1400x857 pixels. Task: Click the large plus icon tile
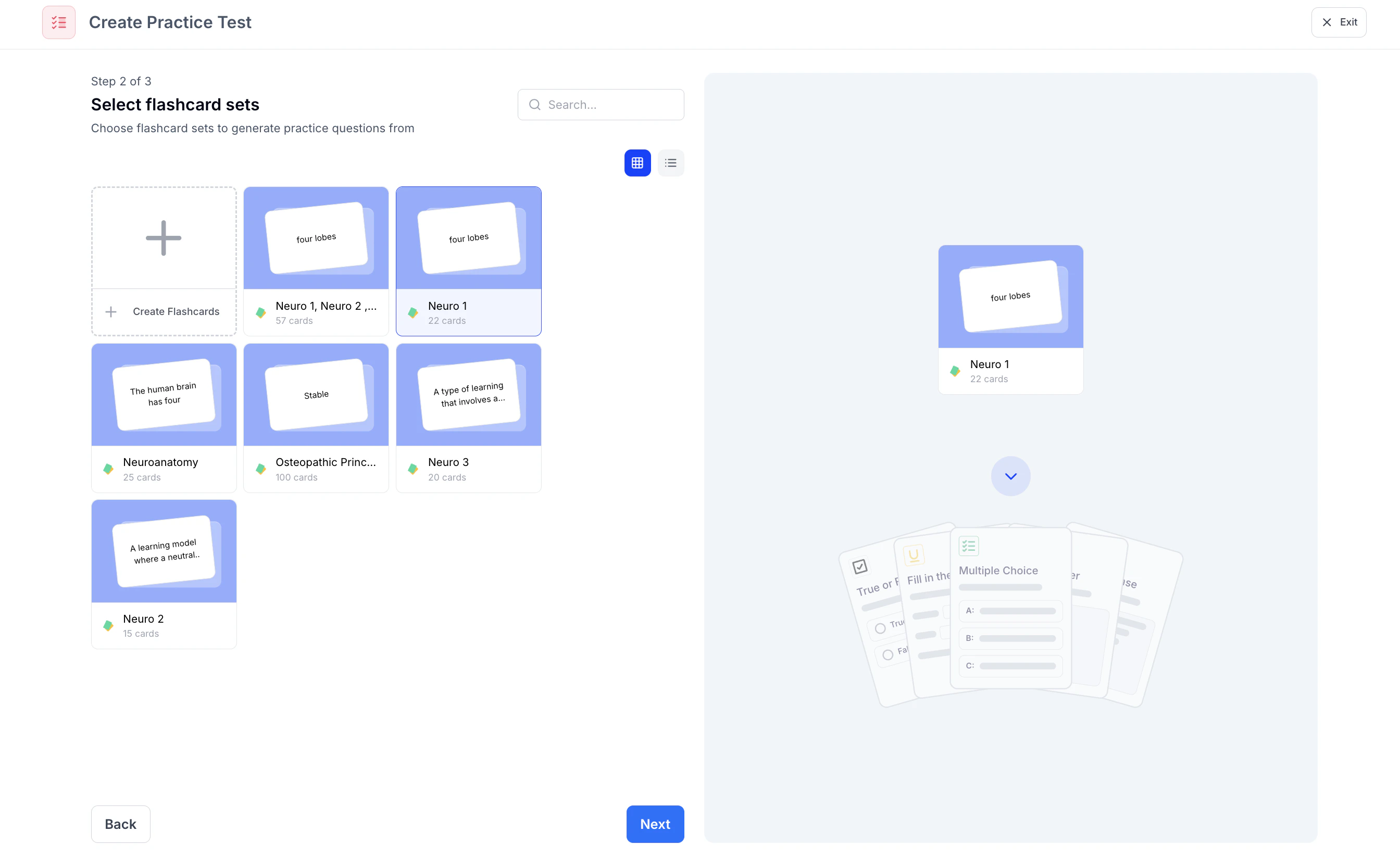point(164,238)
